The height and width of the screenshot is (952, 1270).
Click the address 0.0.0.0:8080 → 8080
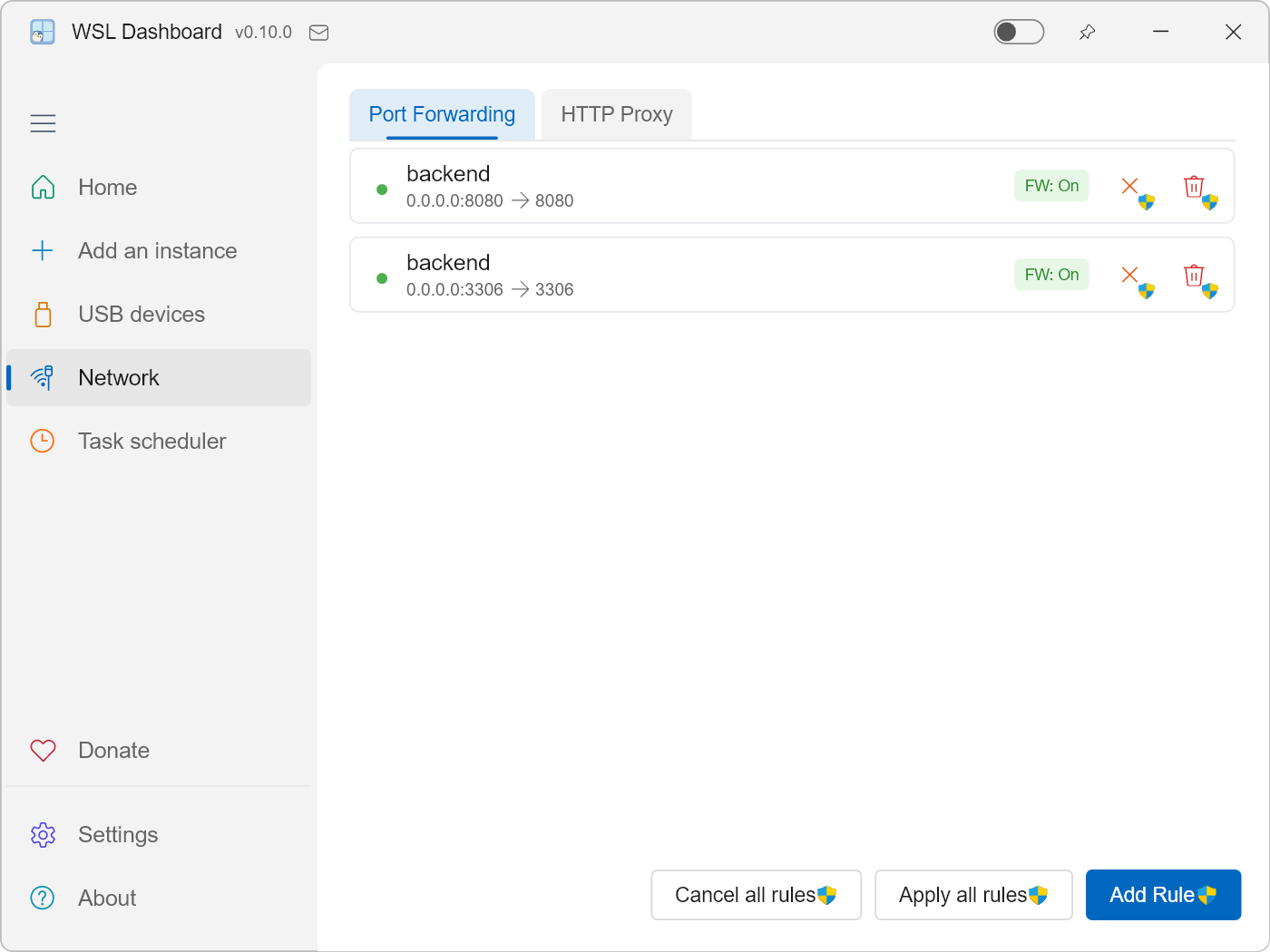click(x=490, y=201)
